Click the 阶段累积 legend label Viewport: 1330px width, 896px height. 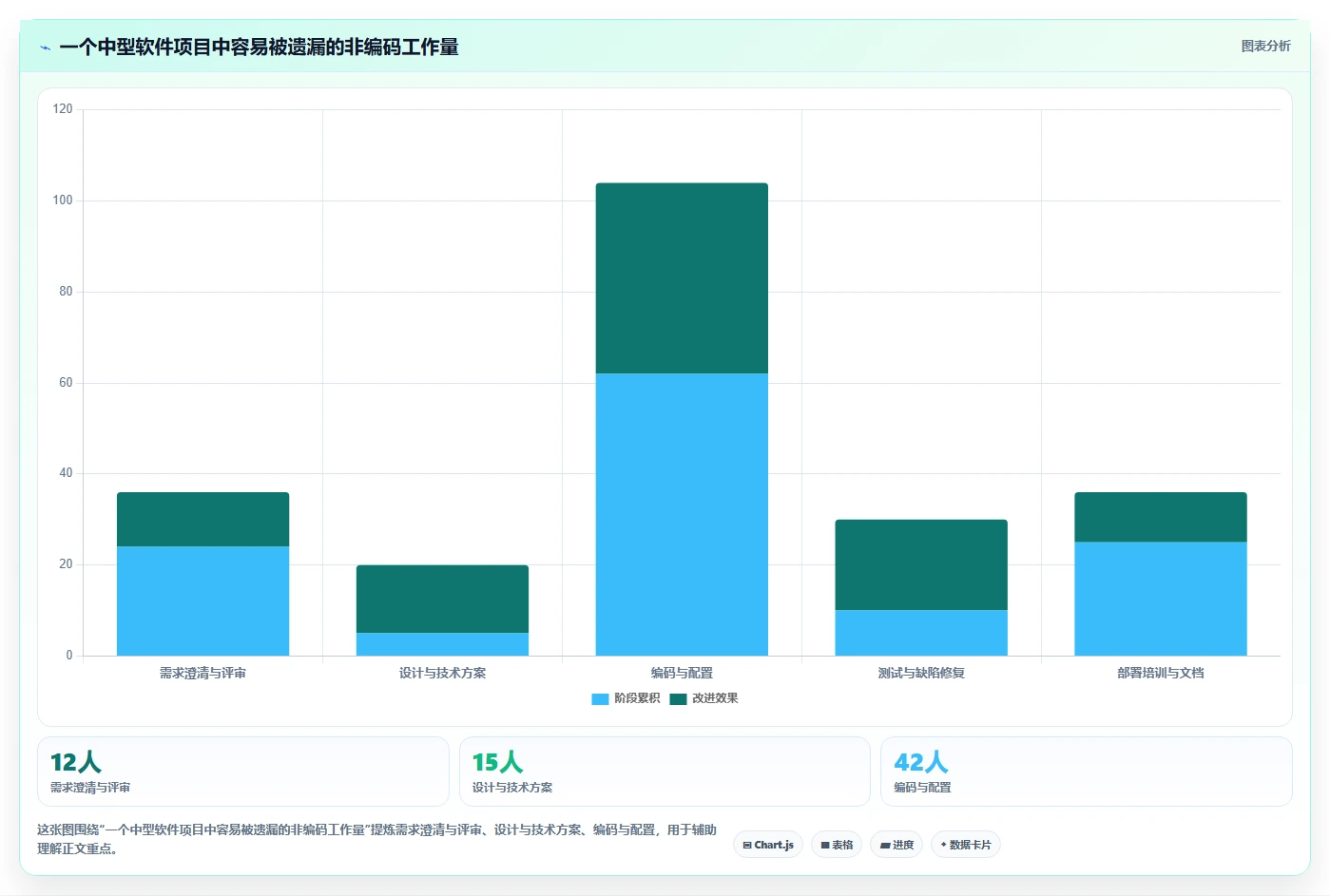pyautogui.click(x=637, y=698)
